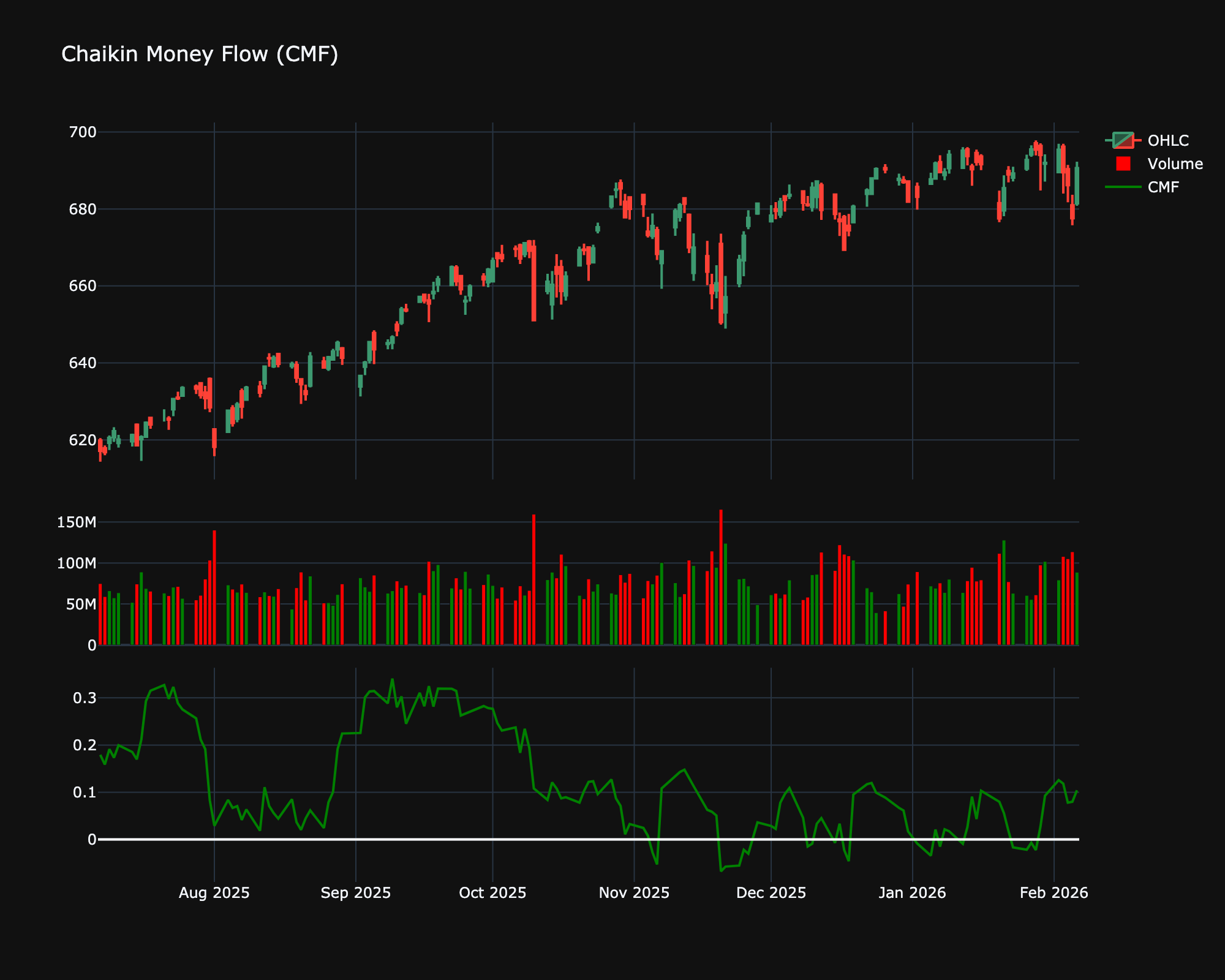Screen dimensions: 1225x980
Task: Hide OHLC series using legend label
Action: tap(1168, 140)
